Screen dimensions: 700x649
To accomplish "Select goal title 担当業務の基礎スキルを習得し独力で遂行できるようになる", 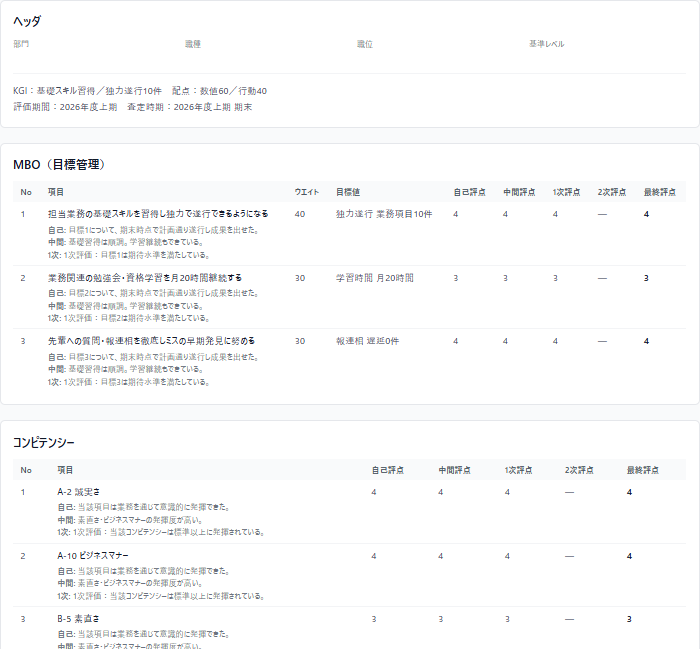I will pyautogui.click(x=158, y=214).
